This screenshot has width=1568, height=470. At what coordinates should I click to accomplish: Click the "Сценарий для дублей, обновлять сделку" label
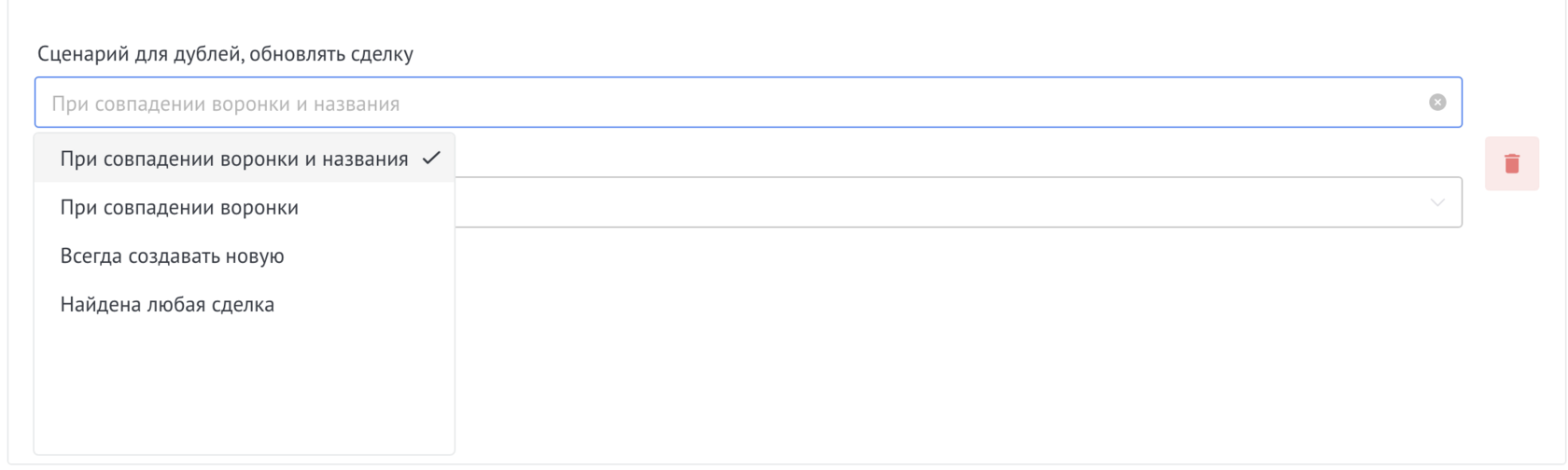225,54
